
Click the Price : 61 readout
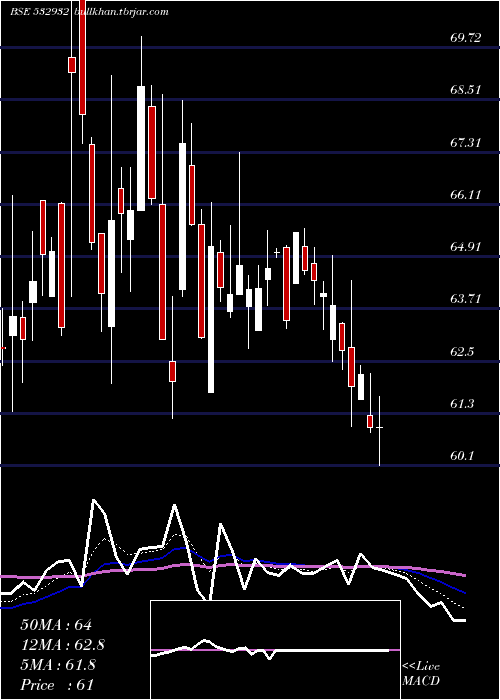(57, 685)
